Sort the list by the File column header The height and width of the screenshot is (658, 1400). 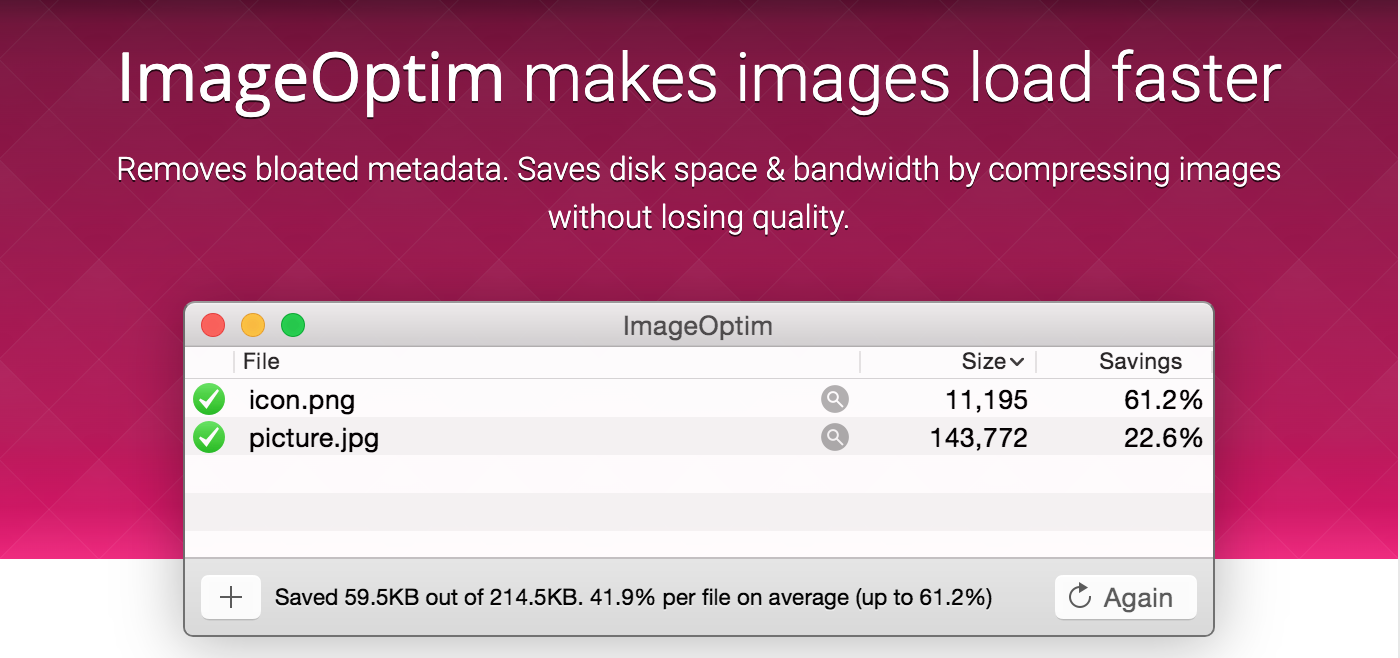[x=262, y=362]
